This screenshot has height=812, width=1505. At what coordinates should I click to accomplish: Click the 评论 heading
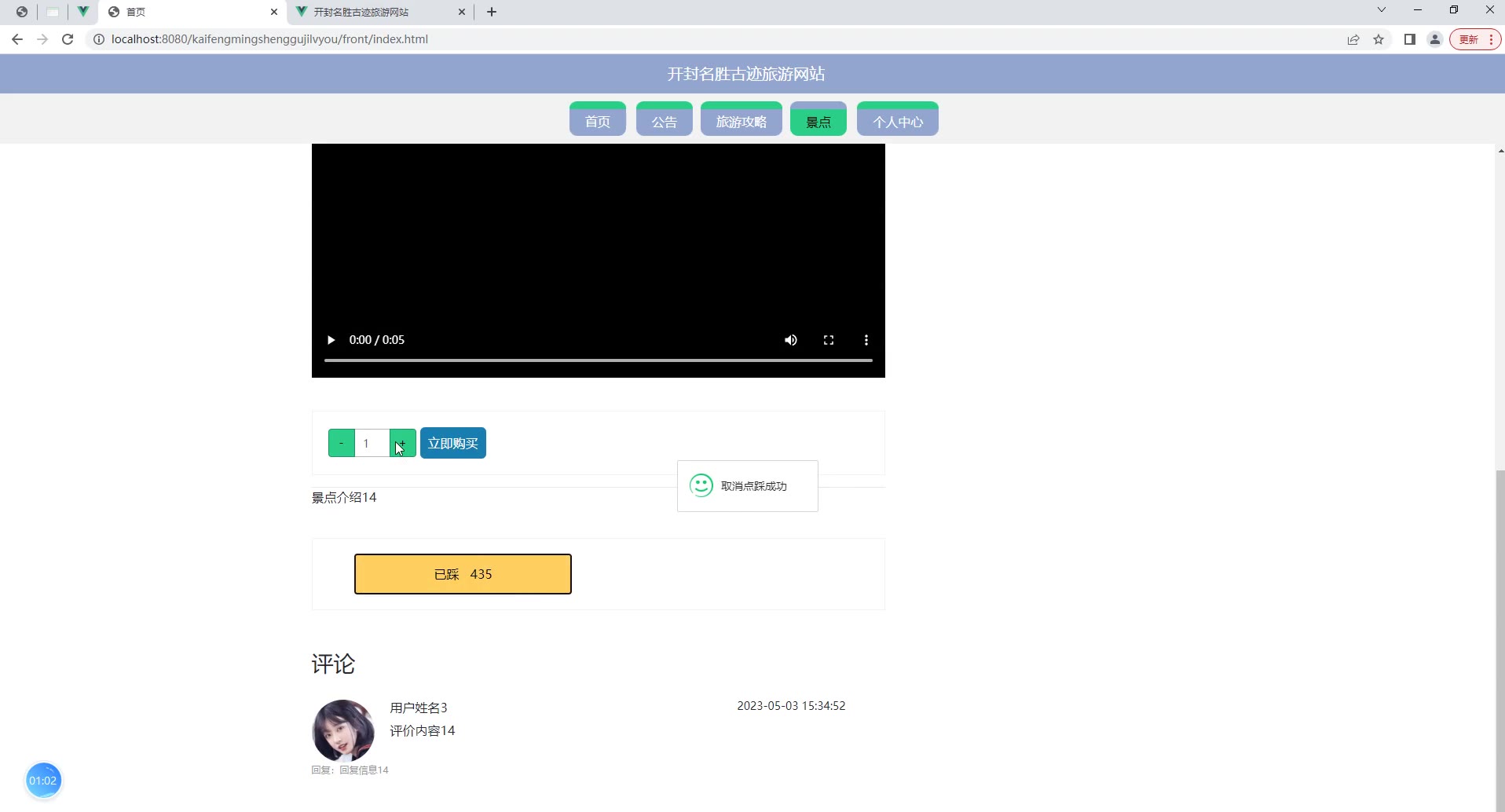(x=333, y=664)
